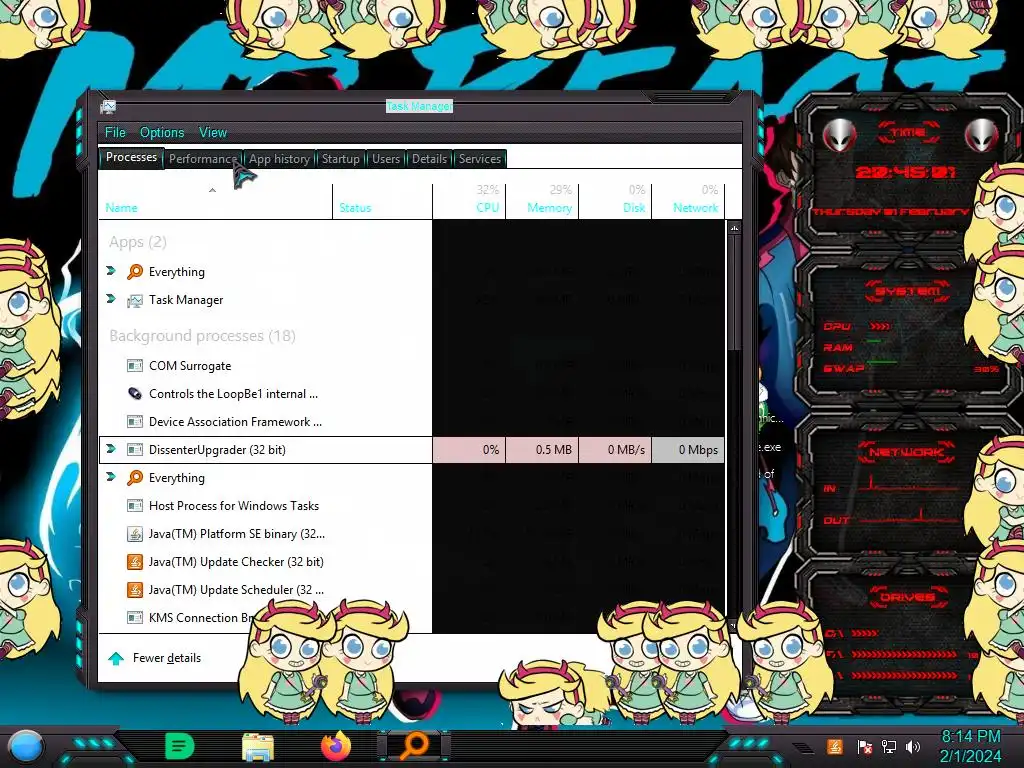Expand the background Everything process row

(x=111, y=477)
